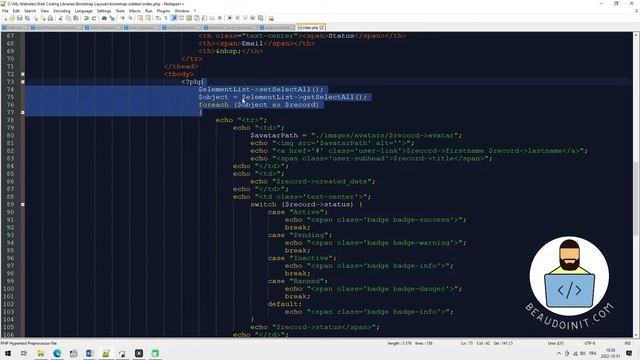Start macro recording with the red record icon
This screenshot has height=360, width=640.
tap(230, 18)
